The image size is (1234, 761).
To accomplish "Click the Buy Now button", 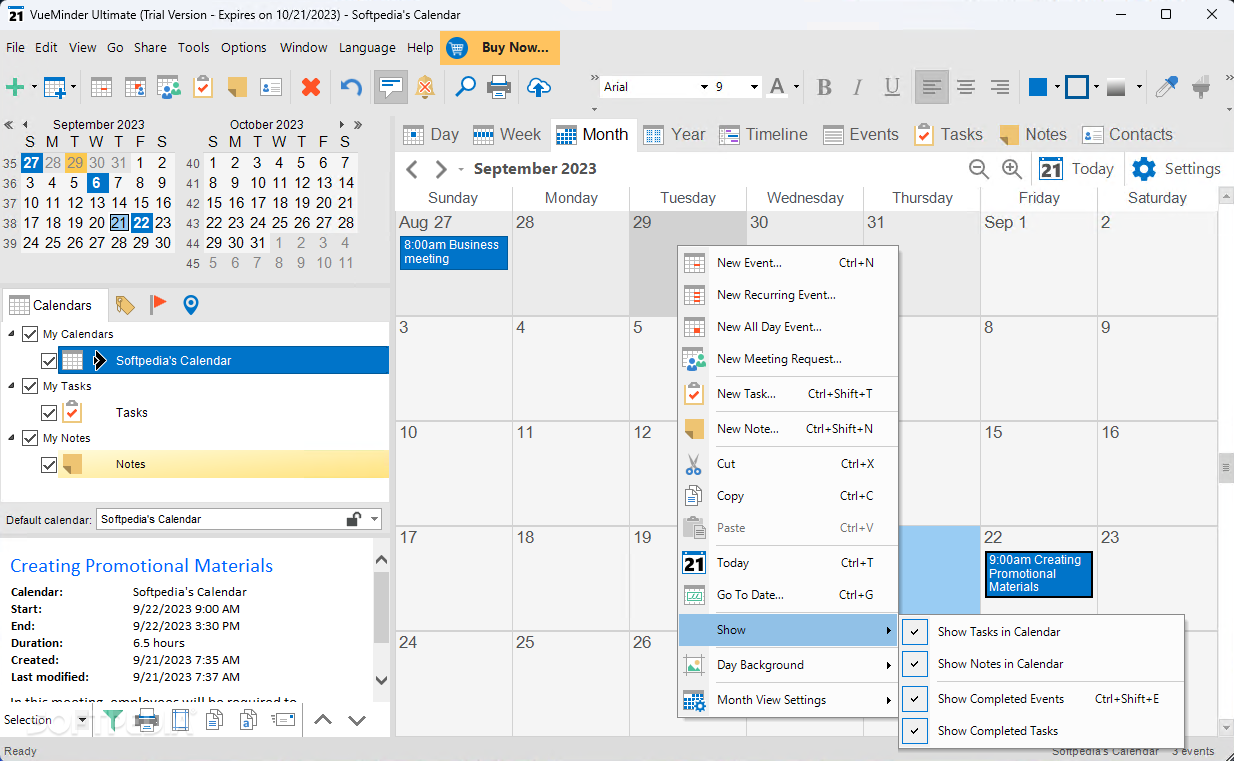I will point(500,47).
